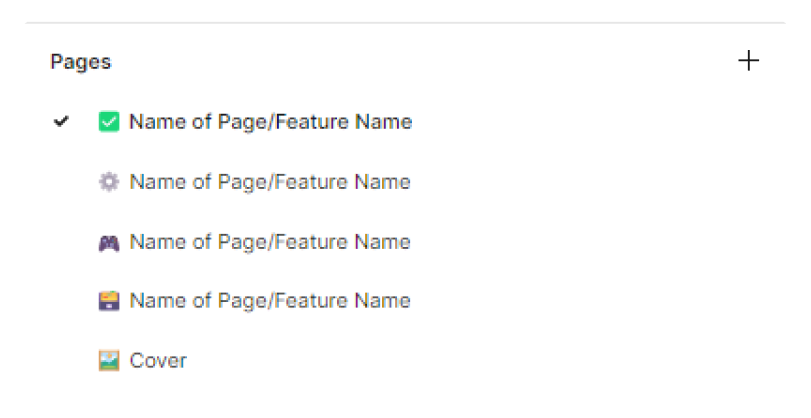Switch to the page labeled with the game controller
This screenshot has height=418, width=811.
[270, 242]
